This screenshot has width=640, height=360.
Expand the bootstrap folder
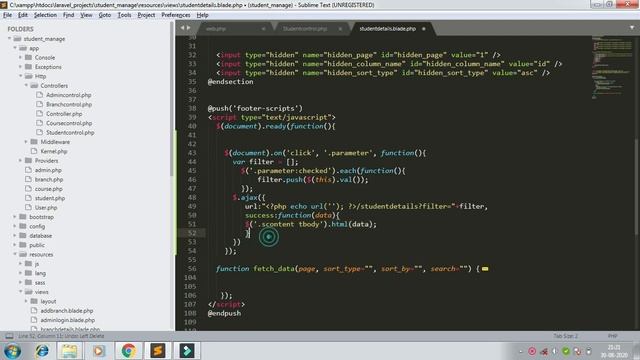(15, 217)
